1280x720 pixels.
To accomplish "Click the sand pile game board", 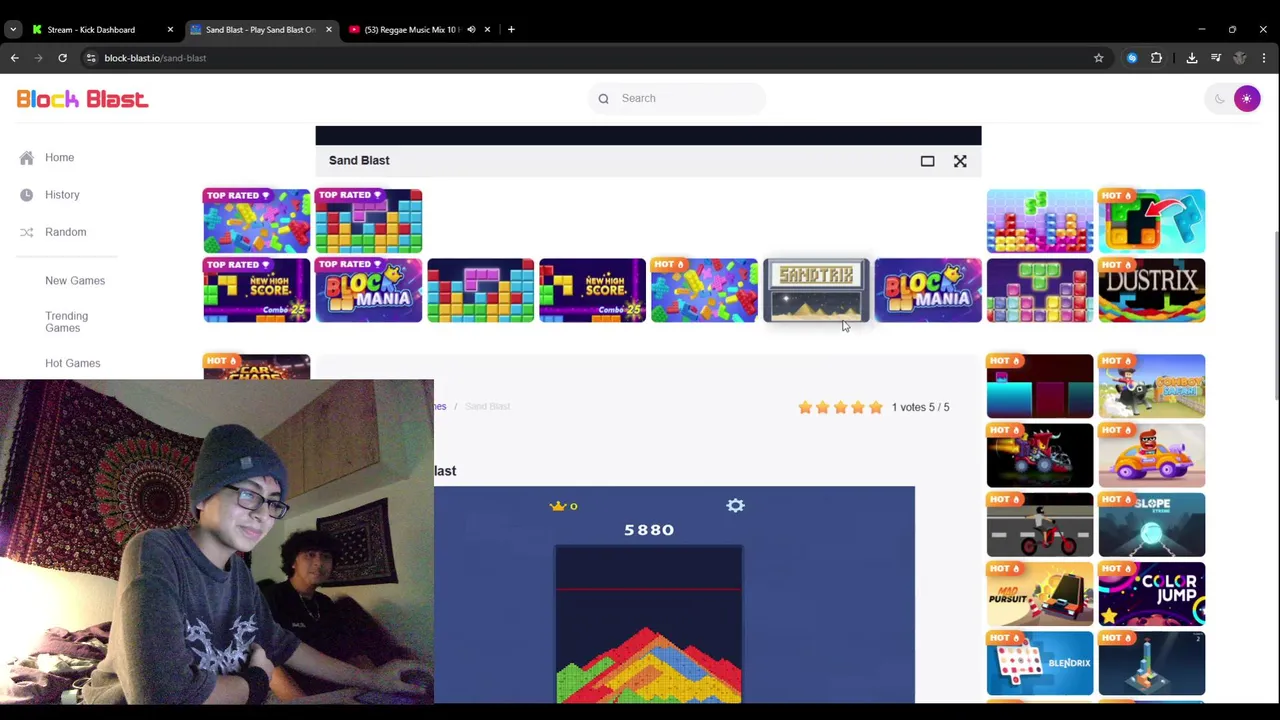I will [x=649, y=625].
